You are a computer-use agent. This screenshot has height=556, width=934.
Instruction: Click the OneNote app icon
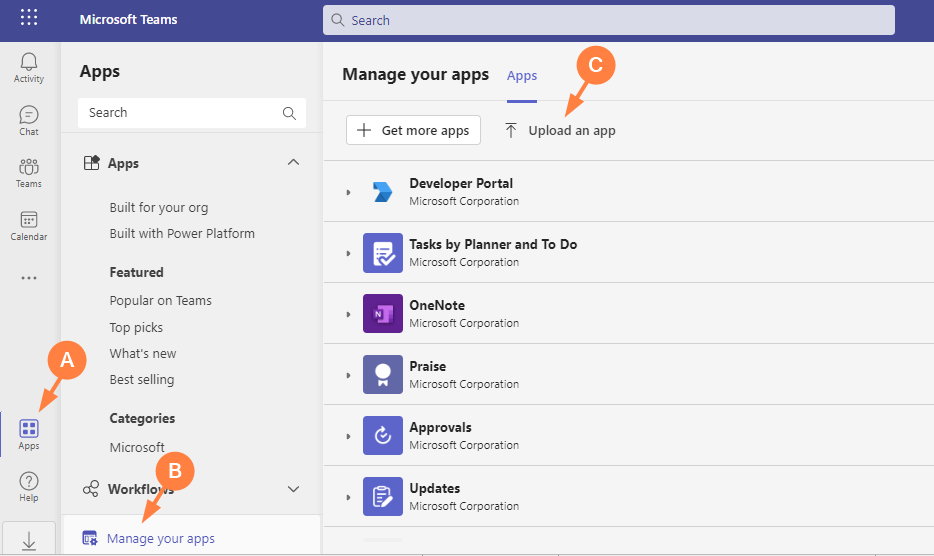point(382,314)
